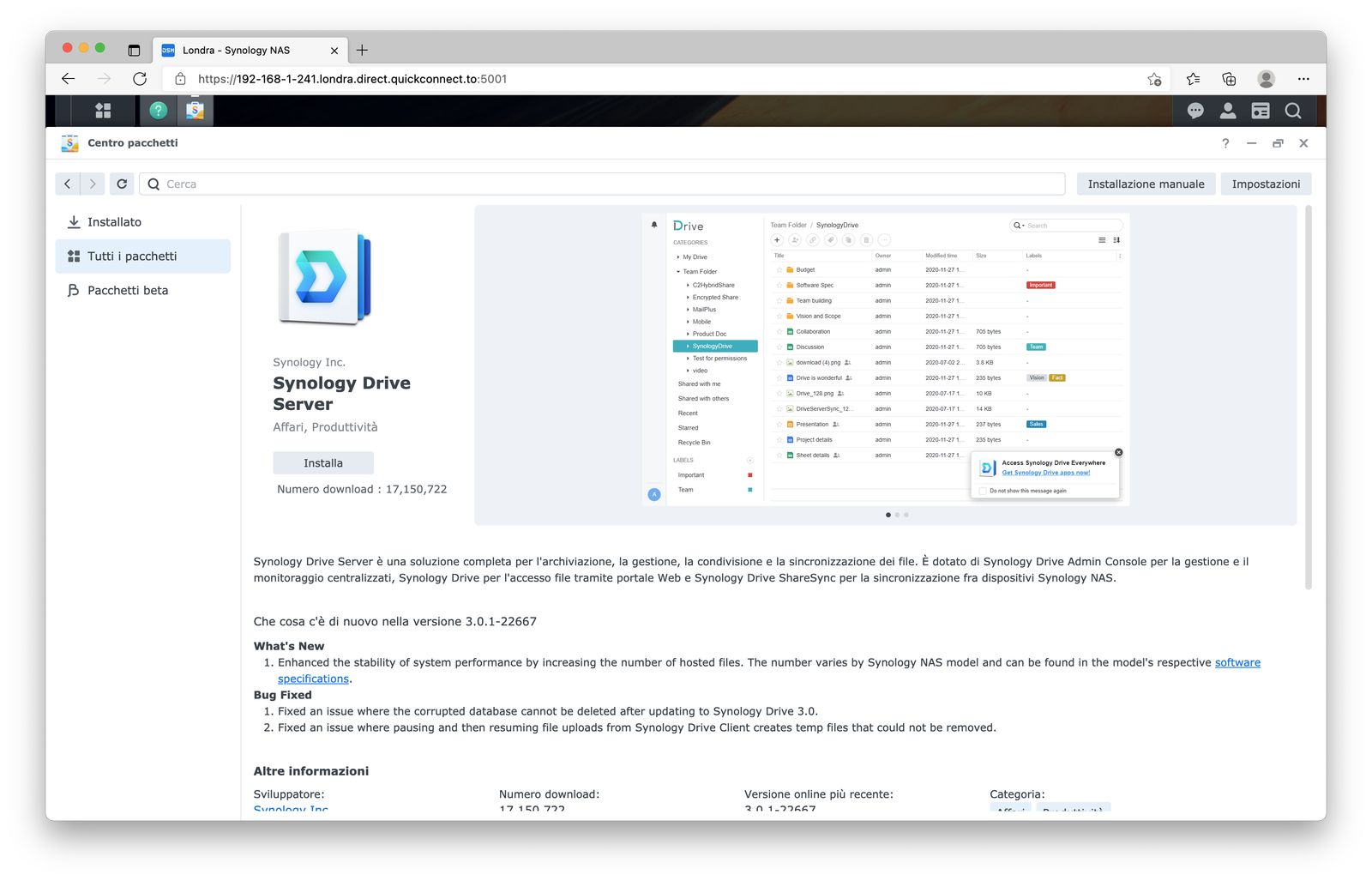Open the DSM main menu grid icon
The width and height of the screenshot is (1372, 881).
103,111
